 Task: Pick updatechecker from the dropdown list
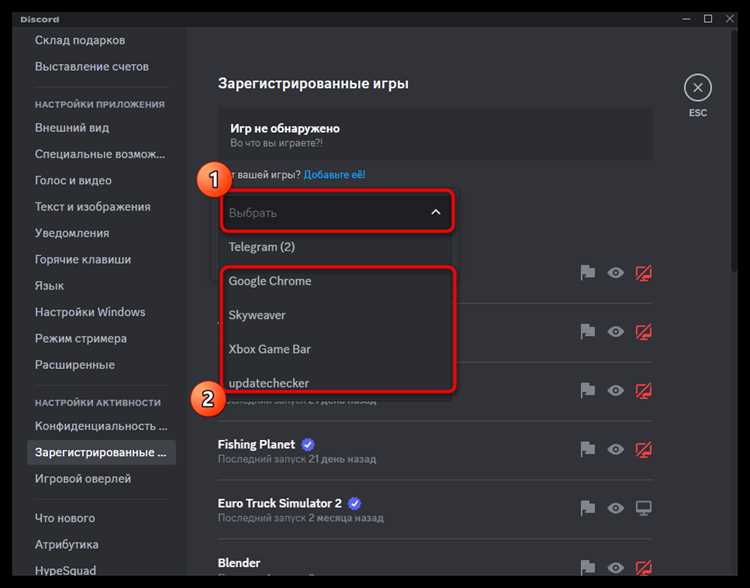tap(335, 381)
